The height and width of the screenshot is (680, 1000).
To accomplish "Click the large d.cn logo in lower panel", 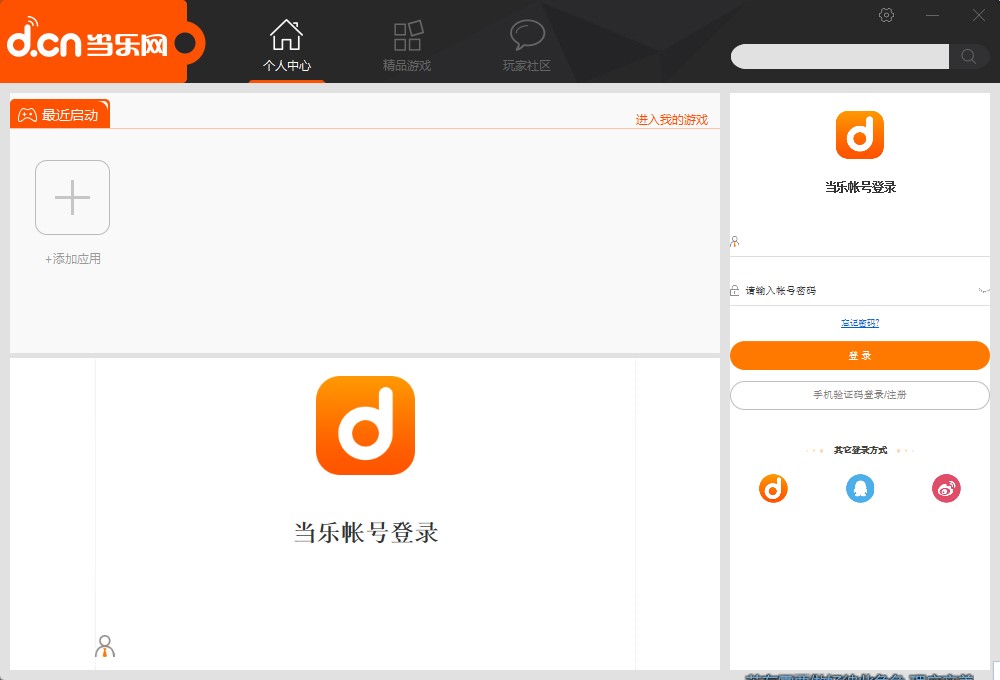I will tap(365, 425).
